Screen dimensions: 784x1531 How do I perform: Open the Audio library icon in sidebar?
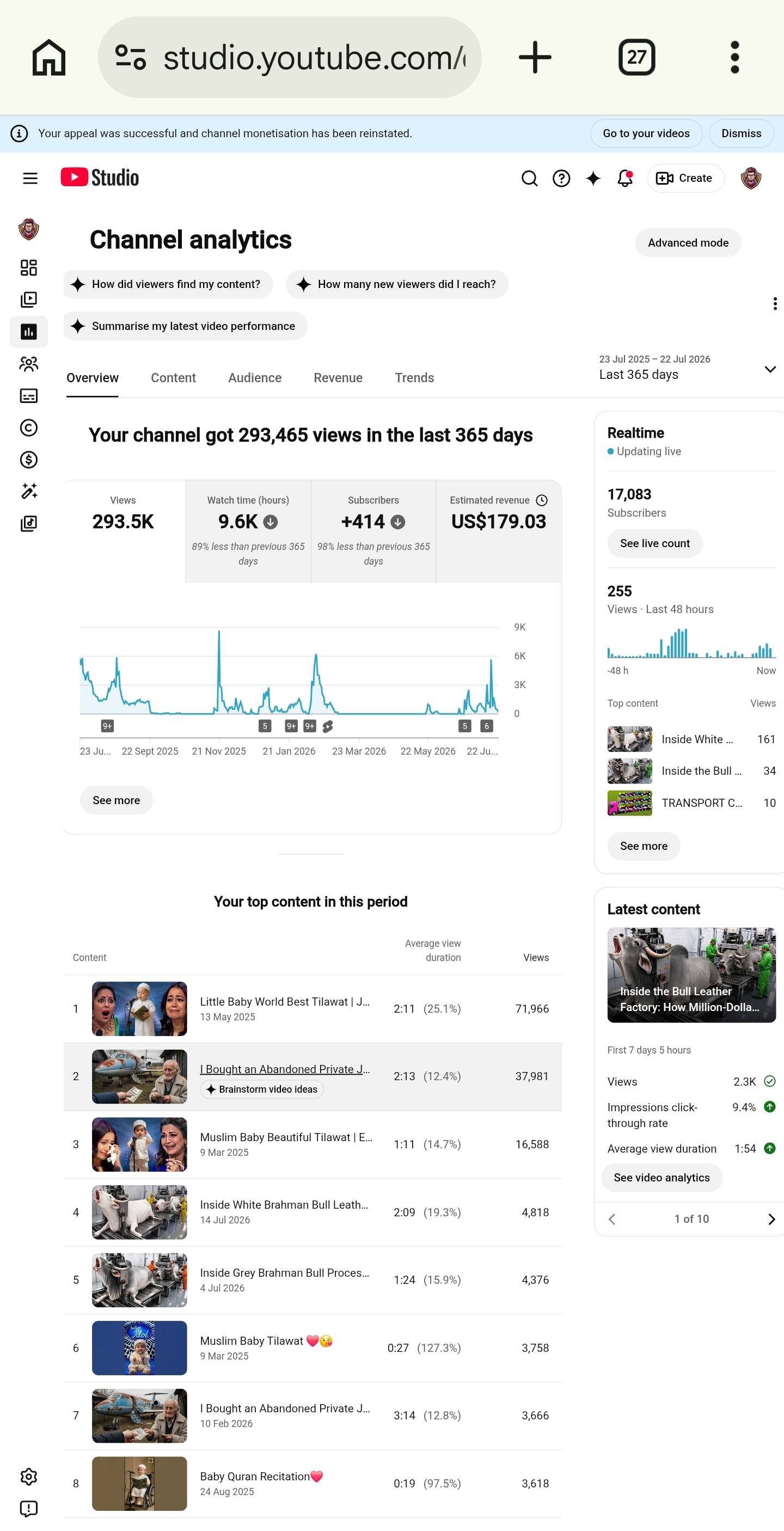coord(28,524)
